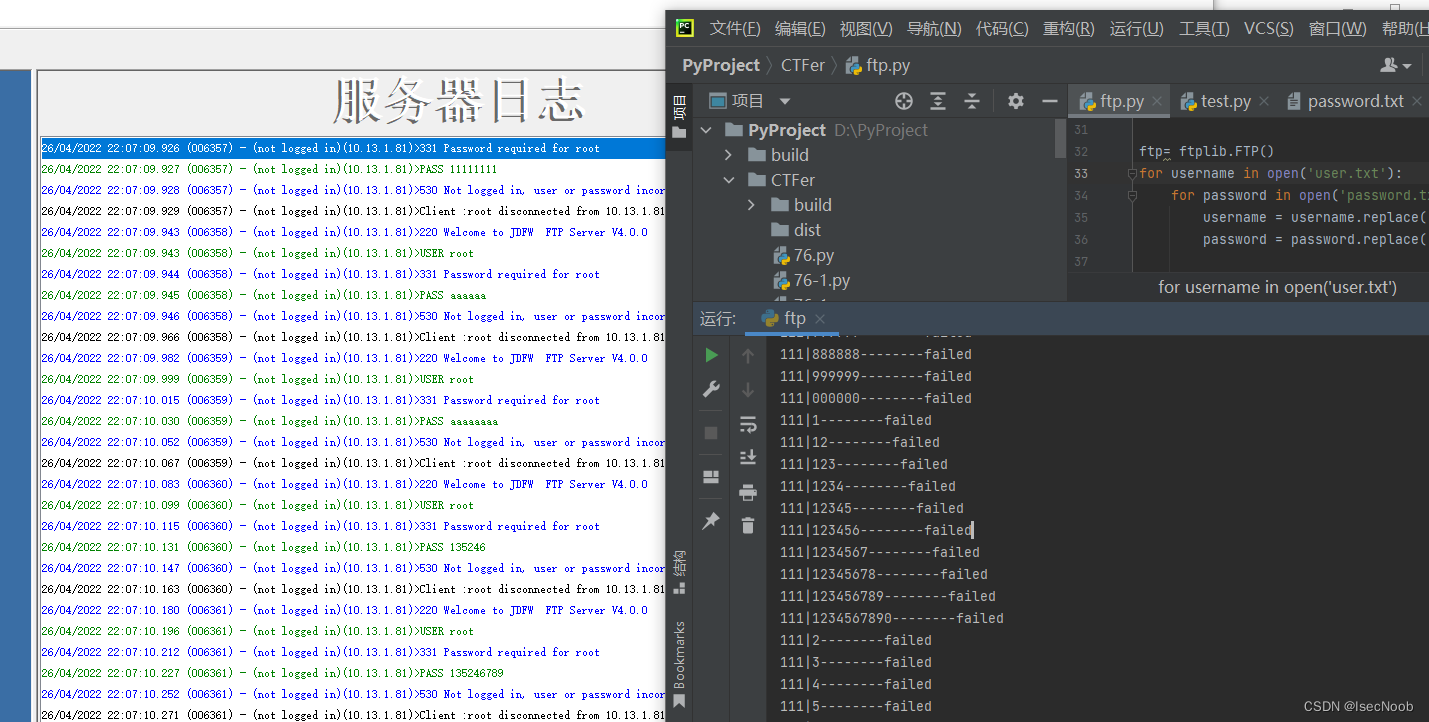
Task: Collapse all nodes in the project tree
Action: pos(972,101)
